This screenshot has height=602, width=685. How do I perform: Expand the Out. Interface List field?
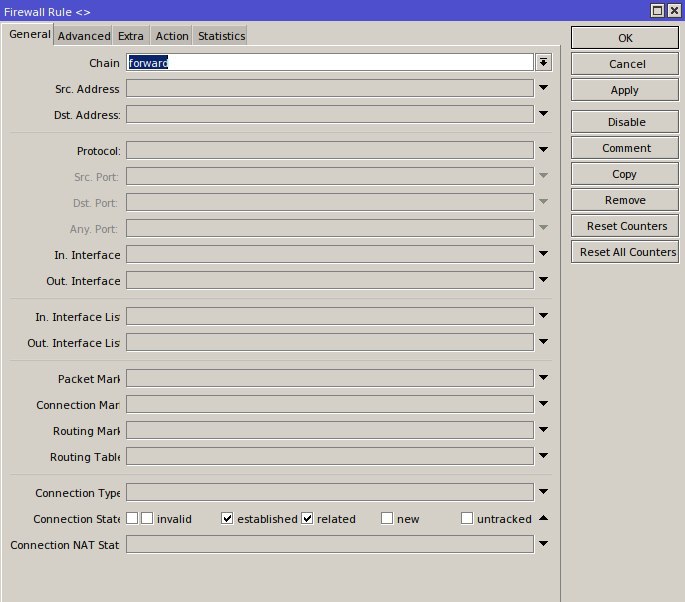[543, 342]
